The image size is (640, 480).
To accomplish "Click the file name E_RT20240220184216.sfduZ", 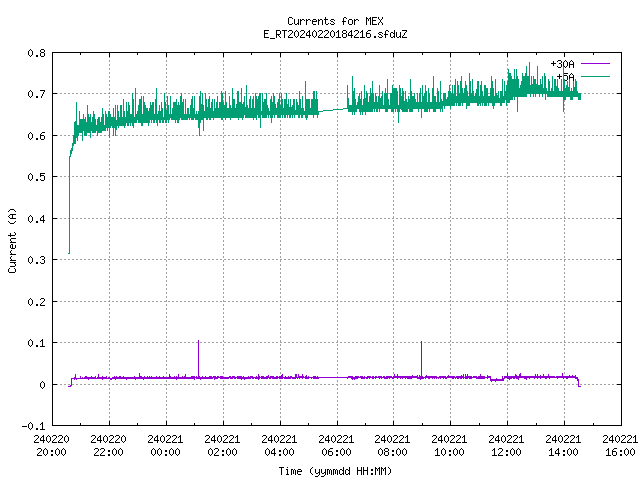I will (x=335, y=34).
